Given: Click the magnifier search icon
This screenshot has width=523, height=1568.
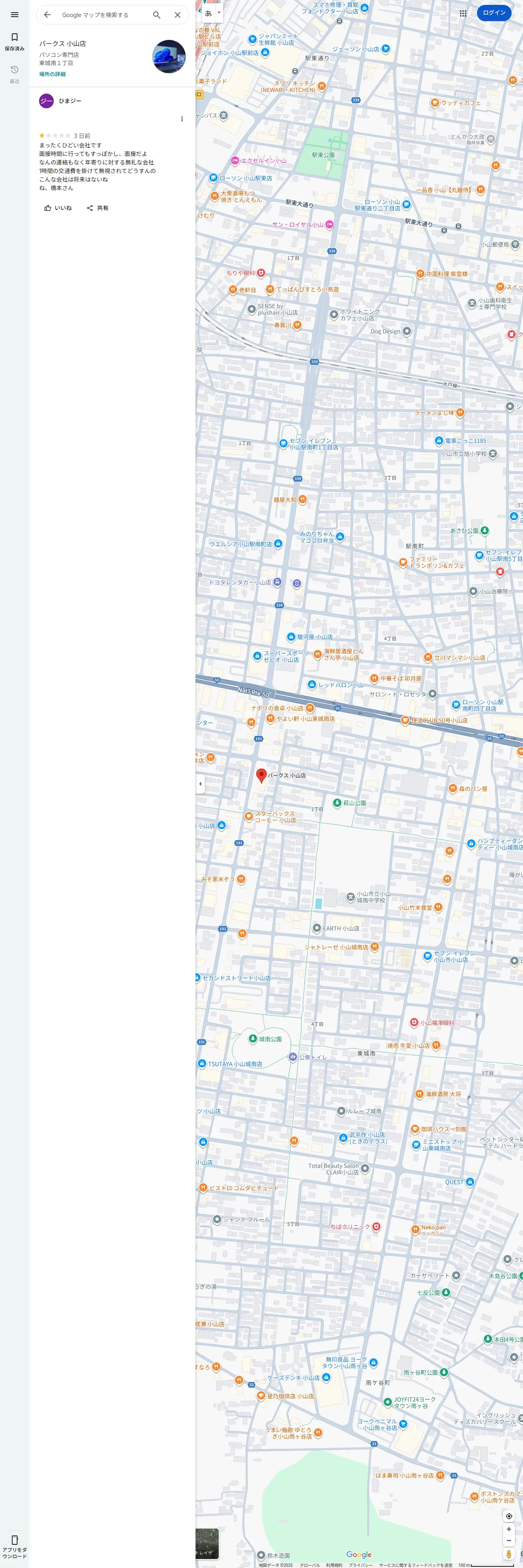Looking at the screenshot, I should tap(156, 15).
